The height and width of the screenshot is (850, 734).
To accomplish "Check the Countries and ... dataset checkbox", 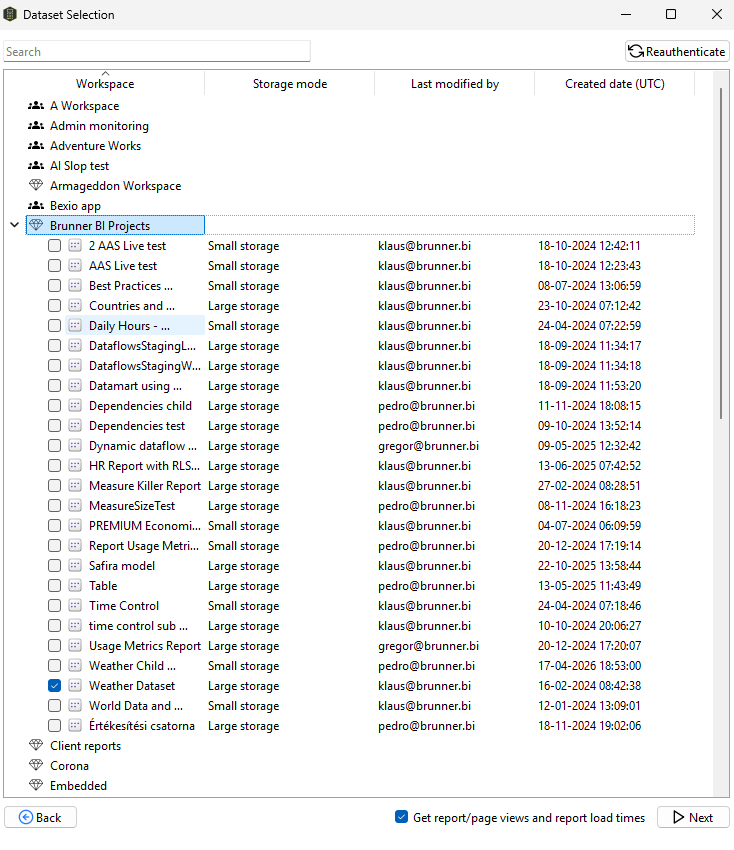I will [x=54, y=306].
